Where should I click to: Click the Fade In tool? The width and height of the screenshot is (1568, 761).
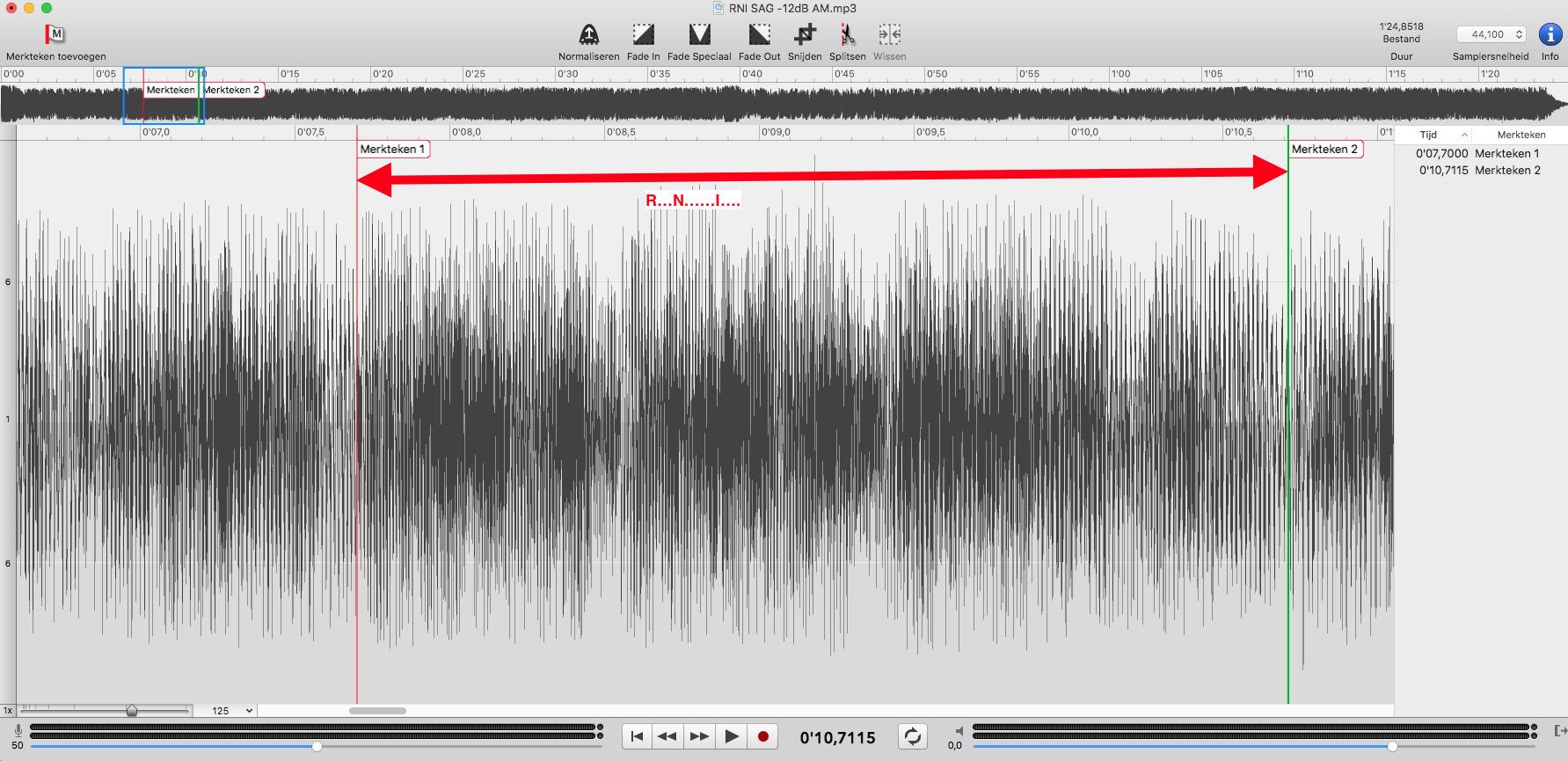click(x=643, y=35)
